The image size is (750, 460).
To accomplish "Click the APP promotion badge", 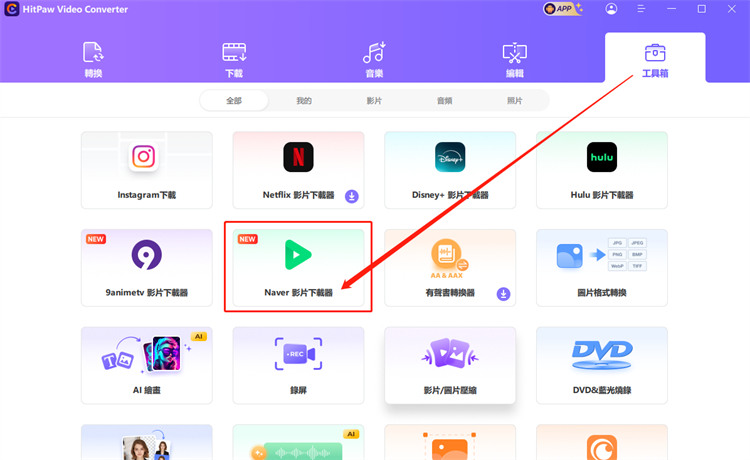I will [x=562, y=9].
